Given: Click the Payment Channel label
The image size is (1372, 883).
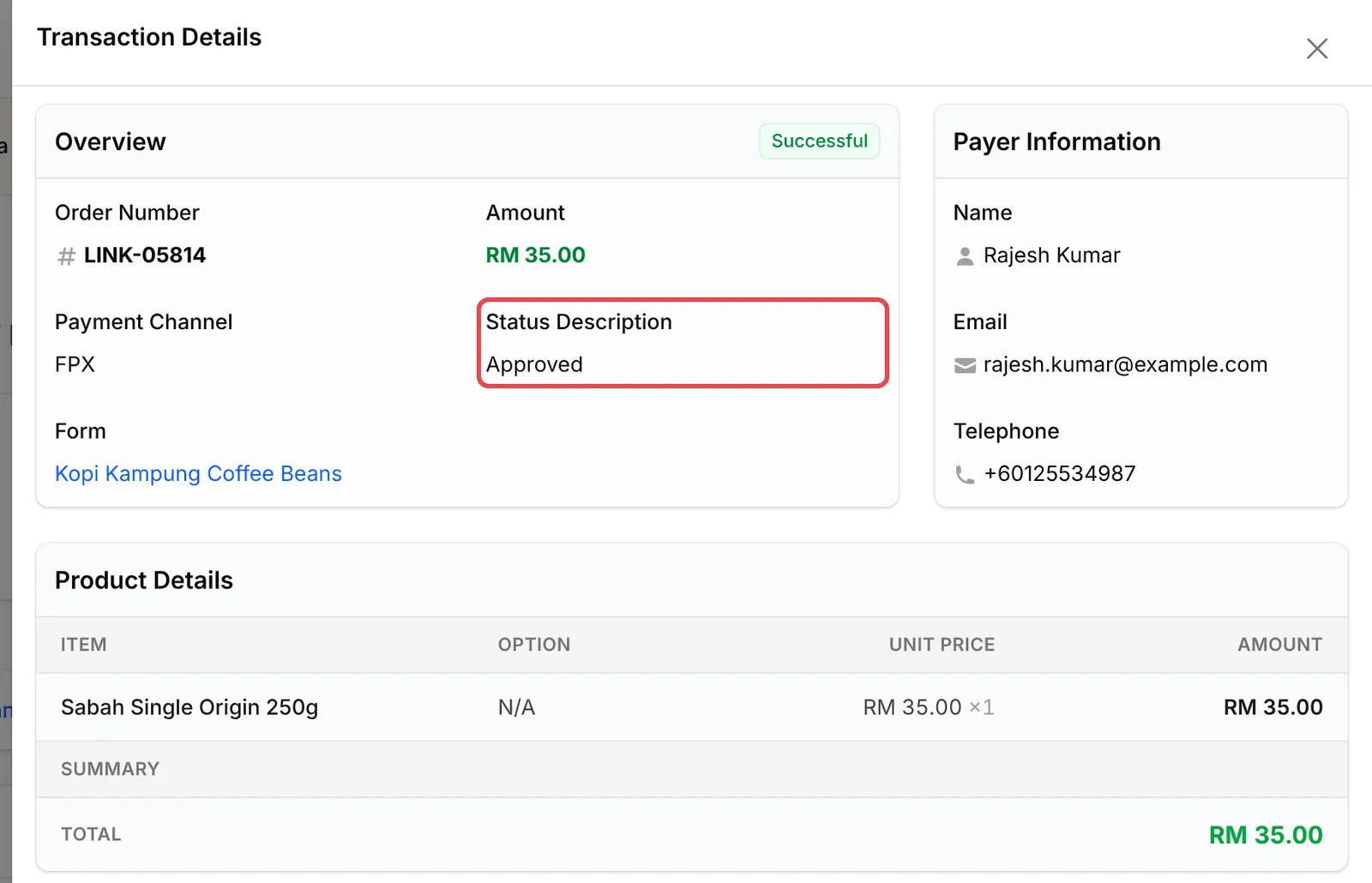Looking at the screenshot, I should [144, 322].
